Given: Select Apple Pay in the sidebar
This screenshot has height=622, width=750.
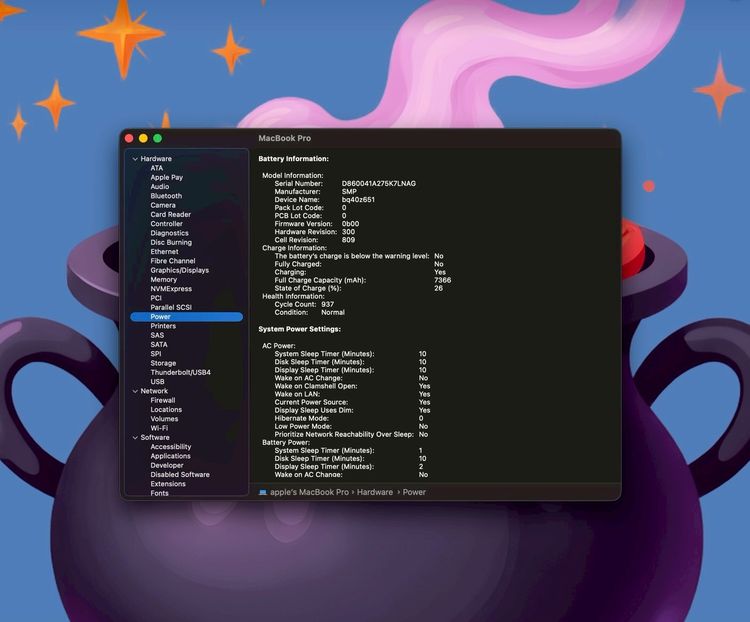Looking at the screenshot, I should pos(166,177).
